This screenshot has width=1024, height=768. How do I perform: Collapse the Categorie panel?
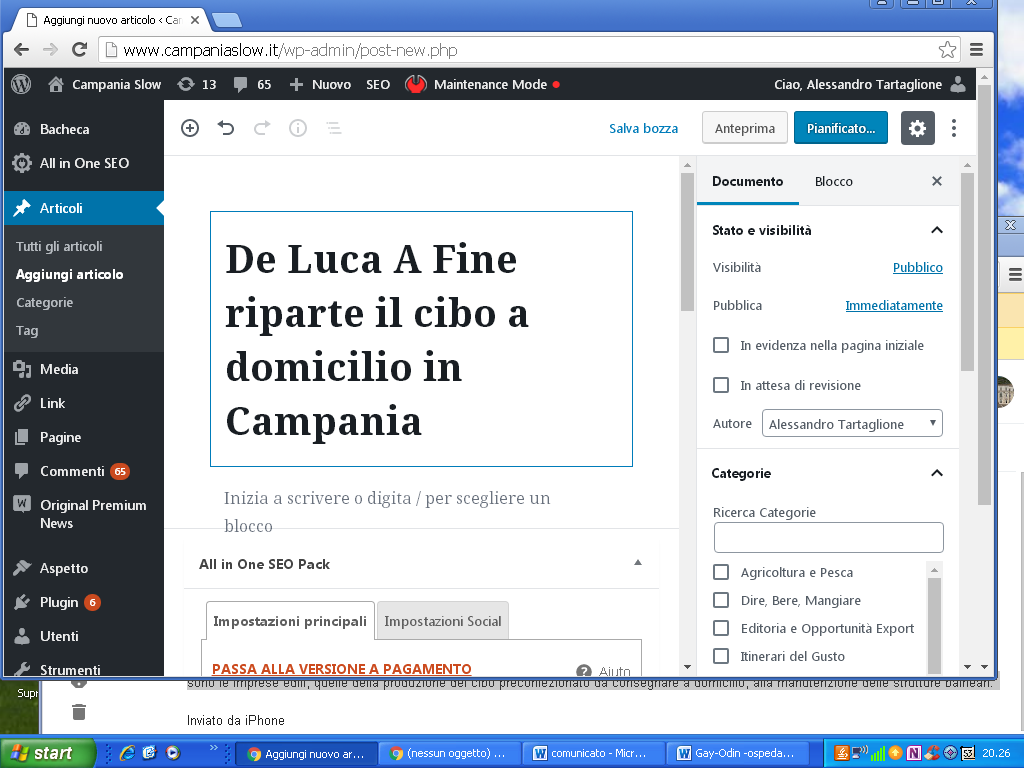(x=937, y=473)
